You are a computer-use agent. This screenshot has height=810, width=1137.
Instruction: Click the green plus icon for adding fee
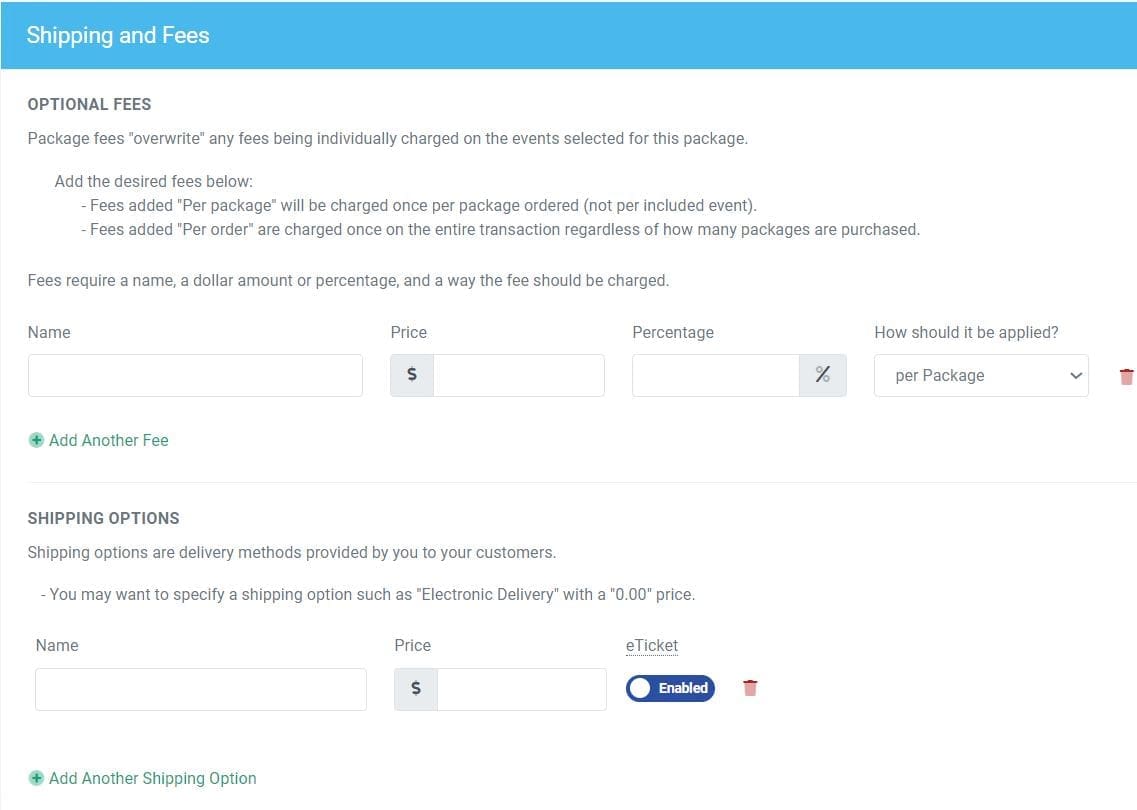tap(36, 440)
